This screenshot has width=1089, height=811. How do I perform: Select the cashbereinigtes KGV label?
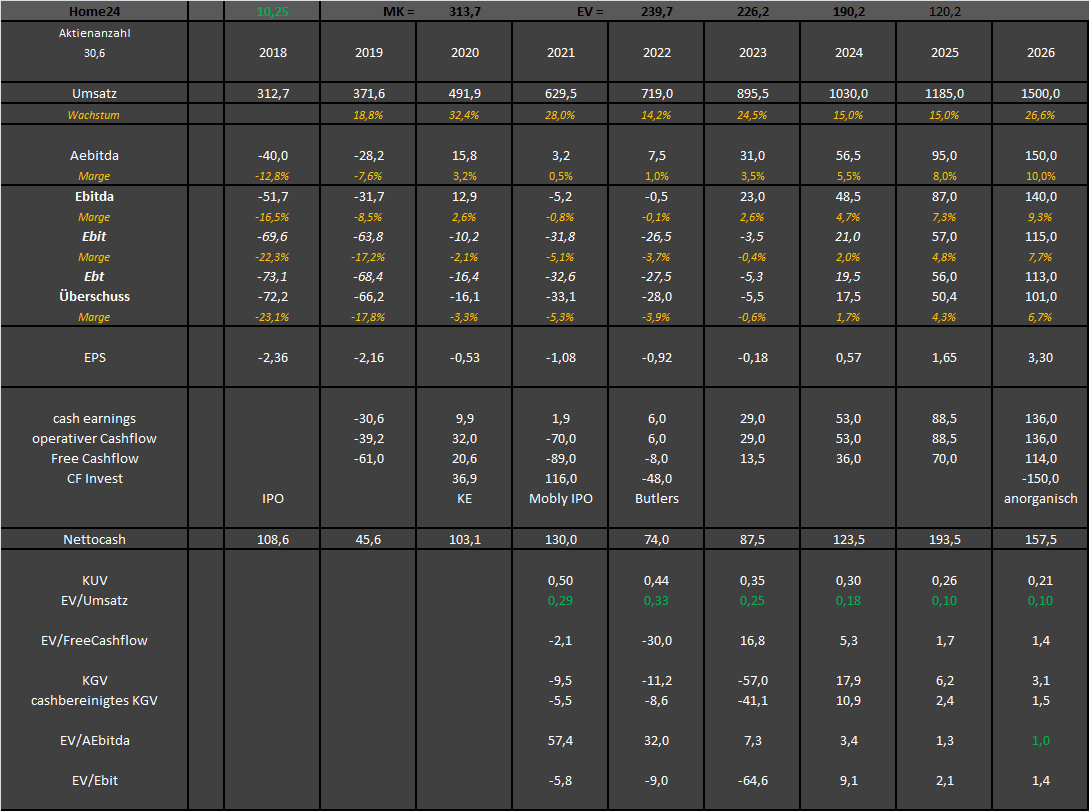tap(94, 701)
